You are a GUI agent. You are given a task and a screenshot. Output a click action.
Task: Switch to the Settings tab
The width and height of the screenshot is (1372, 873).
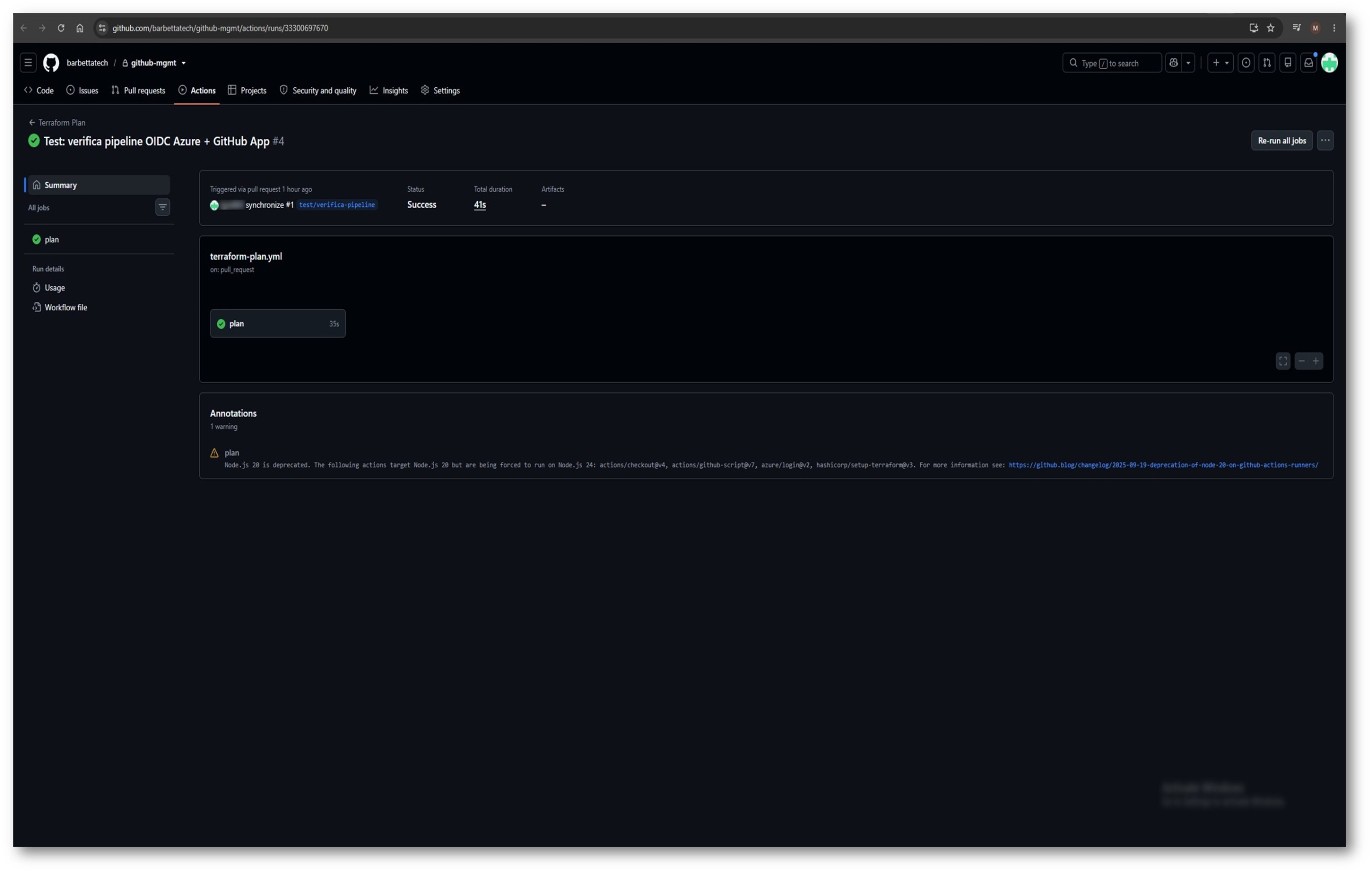coord(441,91)
